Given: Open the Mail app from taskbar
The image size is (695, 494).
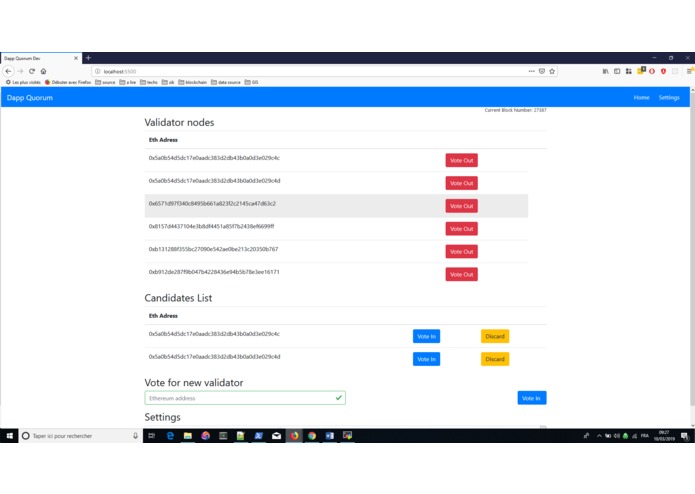Looking at the screenshot, I should tap(276, 436).
